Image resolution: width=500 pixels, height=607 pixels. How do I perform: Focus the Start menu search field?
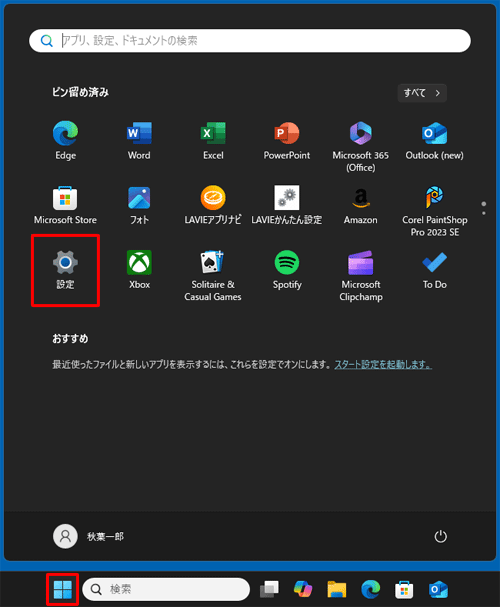(250, 41)
